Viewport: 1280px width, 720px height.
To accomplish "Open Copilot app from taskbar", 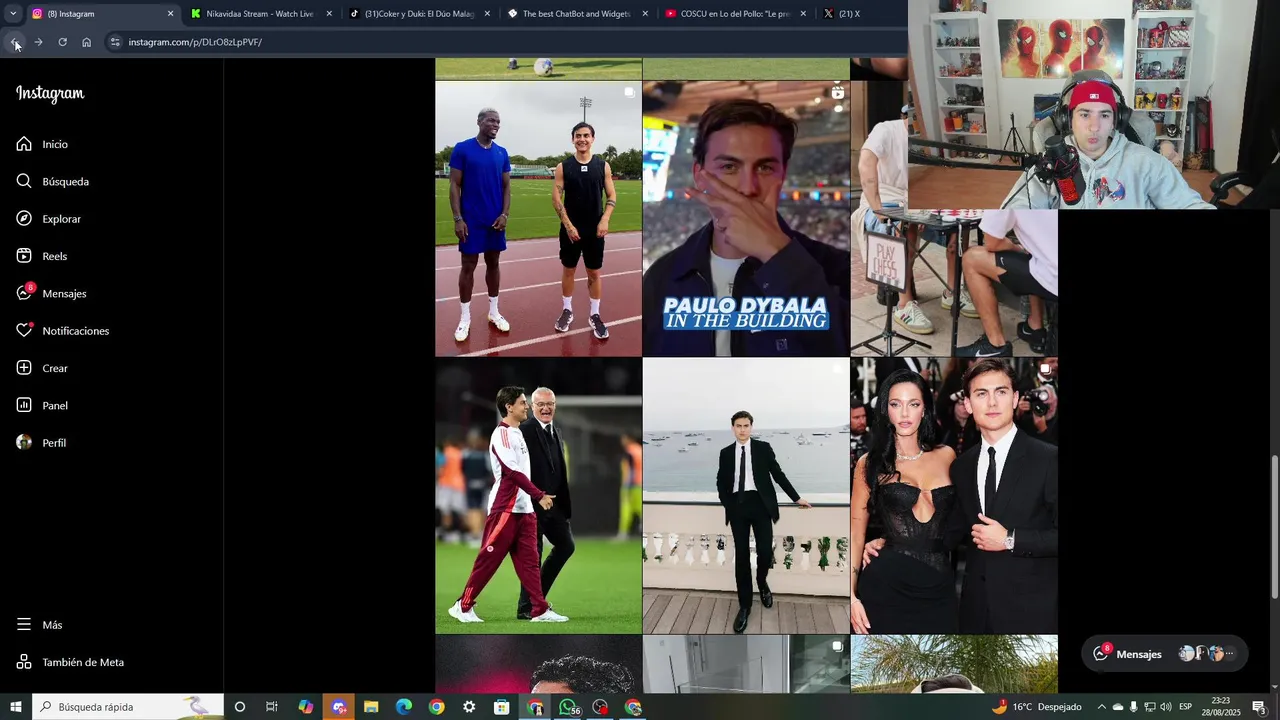I will click(x=306, y=707).
